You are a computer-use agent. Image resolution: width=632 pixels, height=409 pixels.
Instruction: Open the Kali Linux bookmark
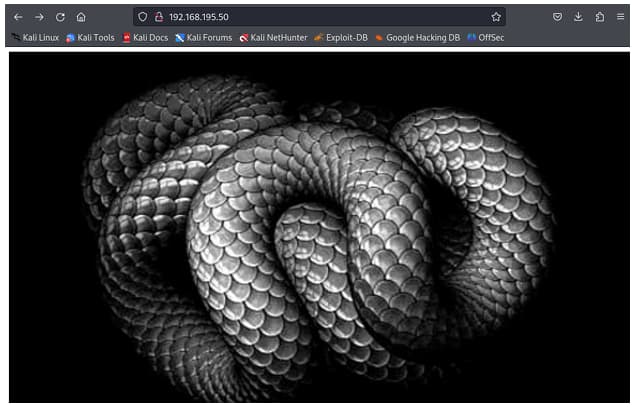click(36, 38)
